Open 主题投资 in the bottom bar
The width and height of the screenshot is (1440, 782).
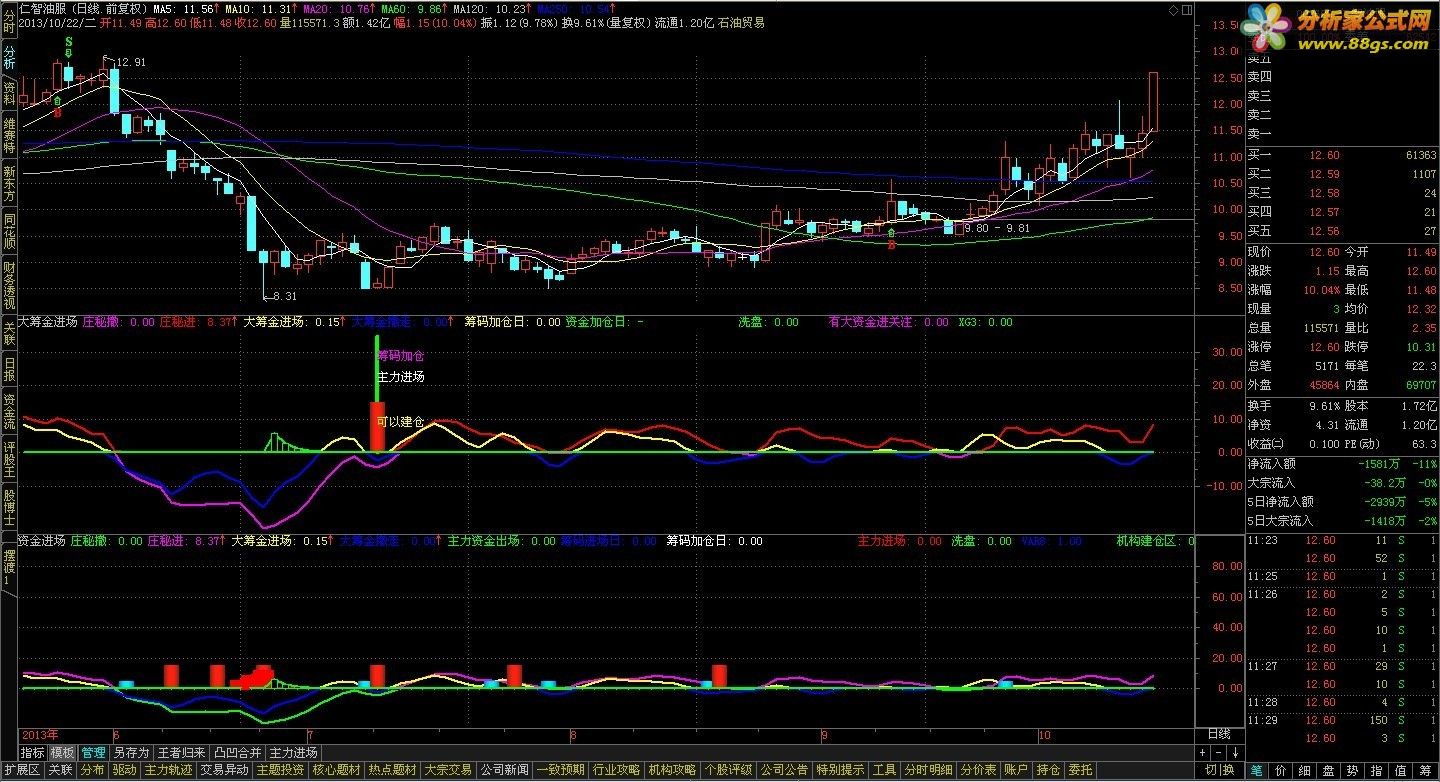(280, 770)
